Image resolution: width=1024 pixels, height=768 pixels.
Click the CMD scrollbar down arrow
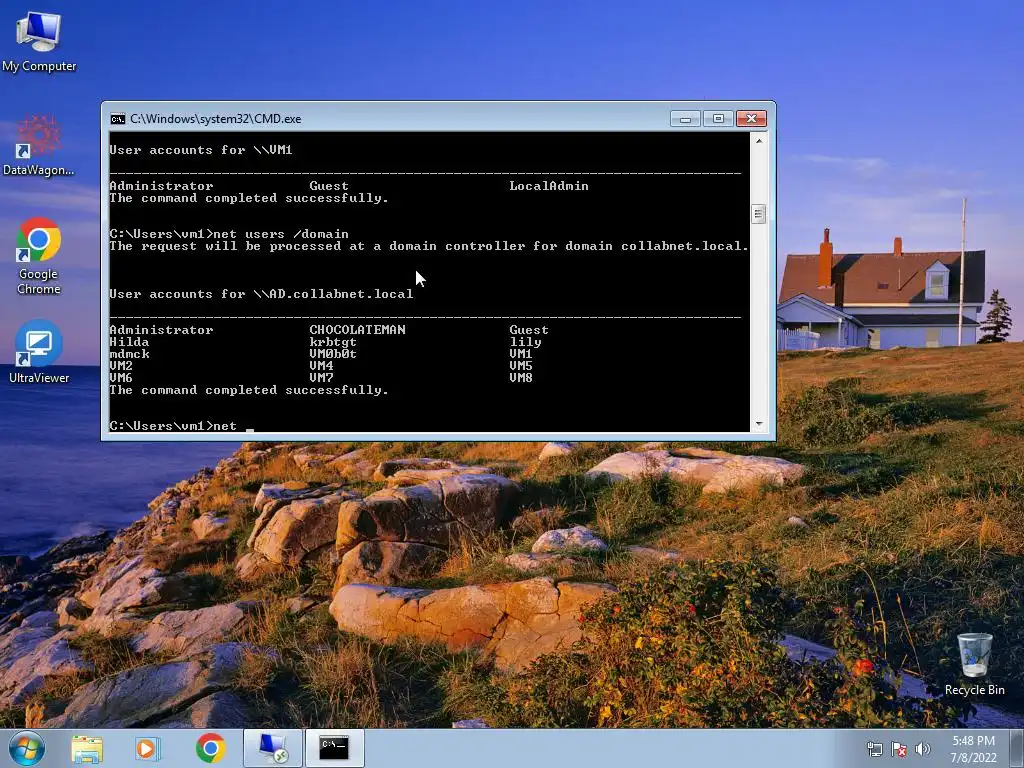(x=759, y=424)
